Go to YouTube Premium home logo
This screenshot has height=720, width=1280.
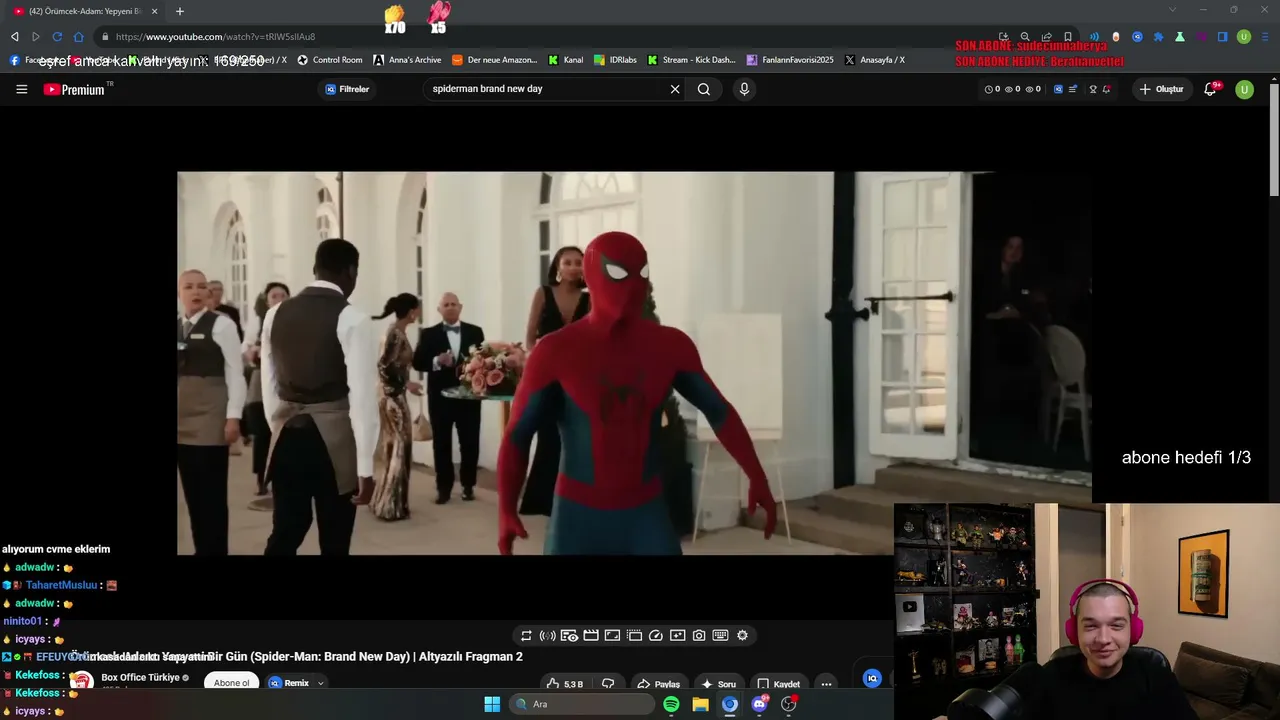pyautogui.click(x=74, y=89)
